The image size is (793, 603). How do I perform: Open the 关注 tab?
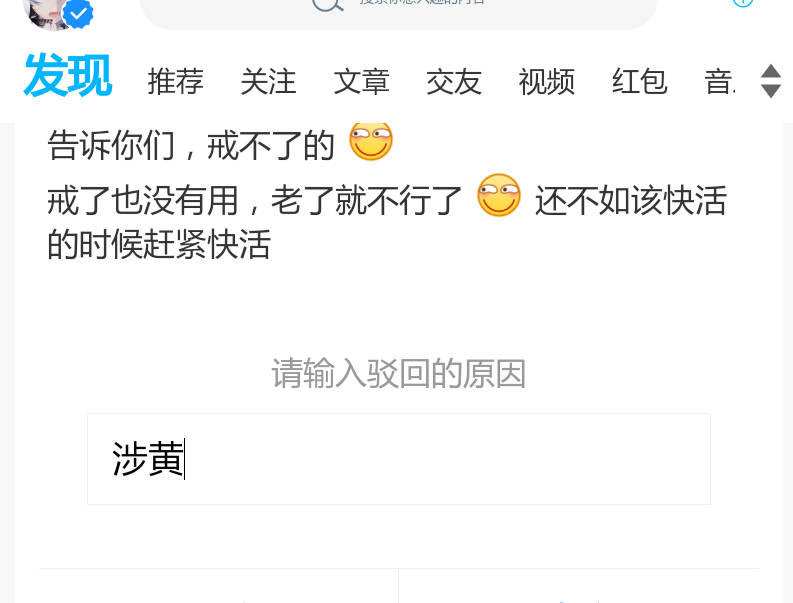268,81
